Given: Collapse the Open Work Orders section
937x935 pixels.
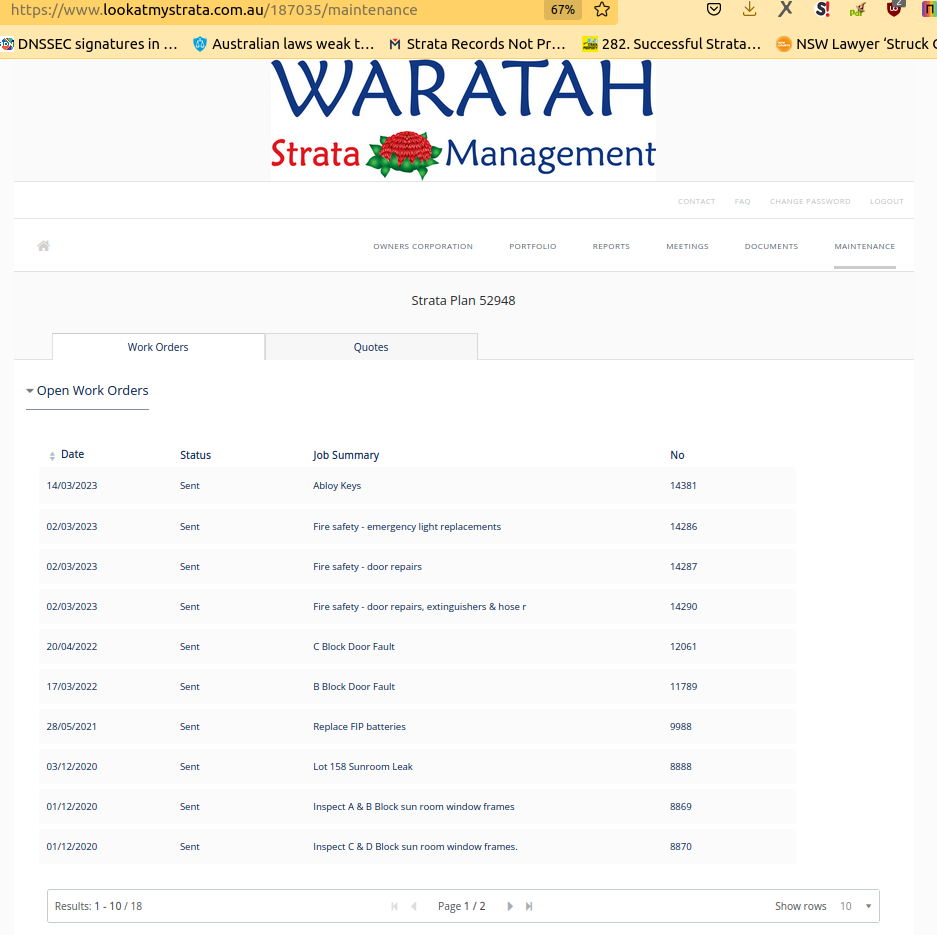Looking at the screenshot, I should tap(87, 391).
